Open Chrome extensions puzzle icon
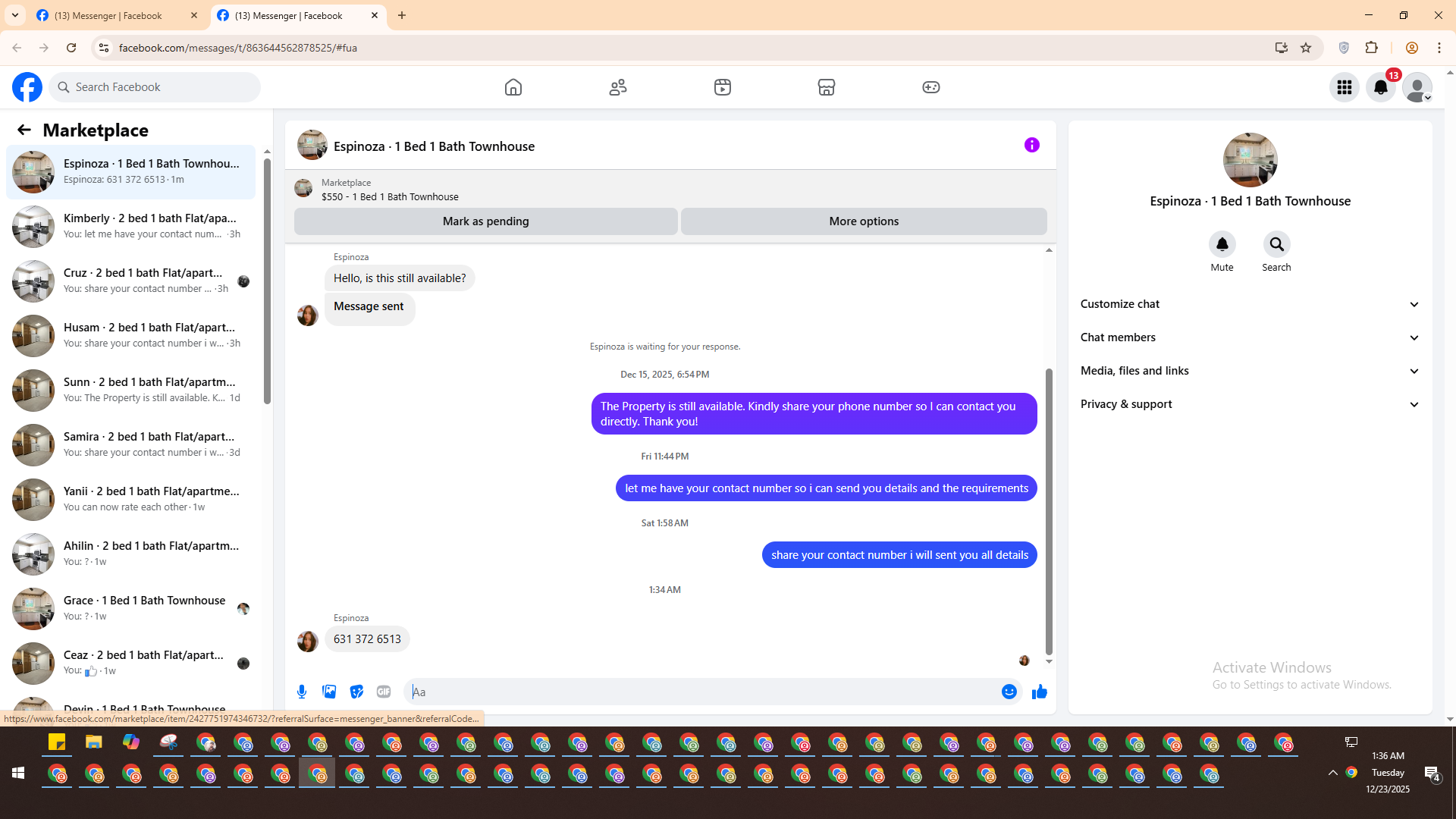 tap(1372, 48)
